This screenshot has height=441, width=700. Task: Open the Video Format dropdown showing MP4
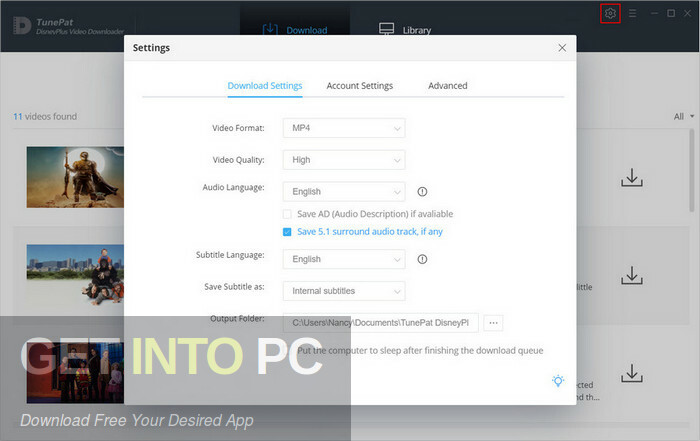344,128
